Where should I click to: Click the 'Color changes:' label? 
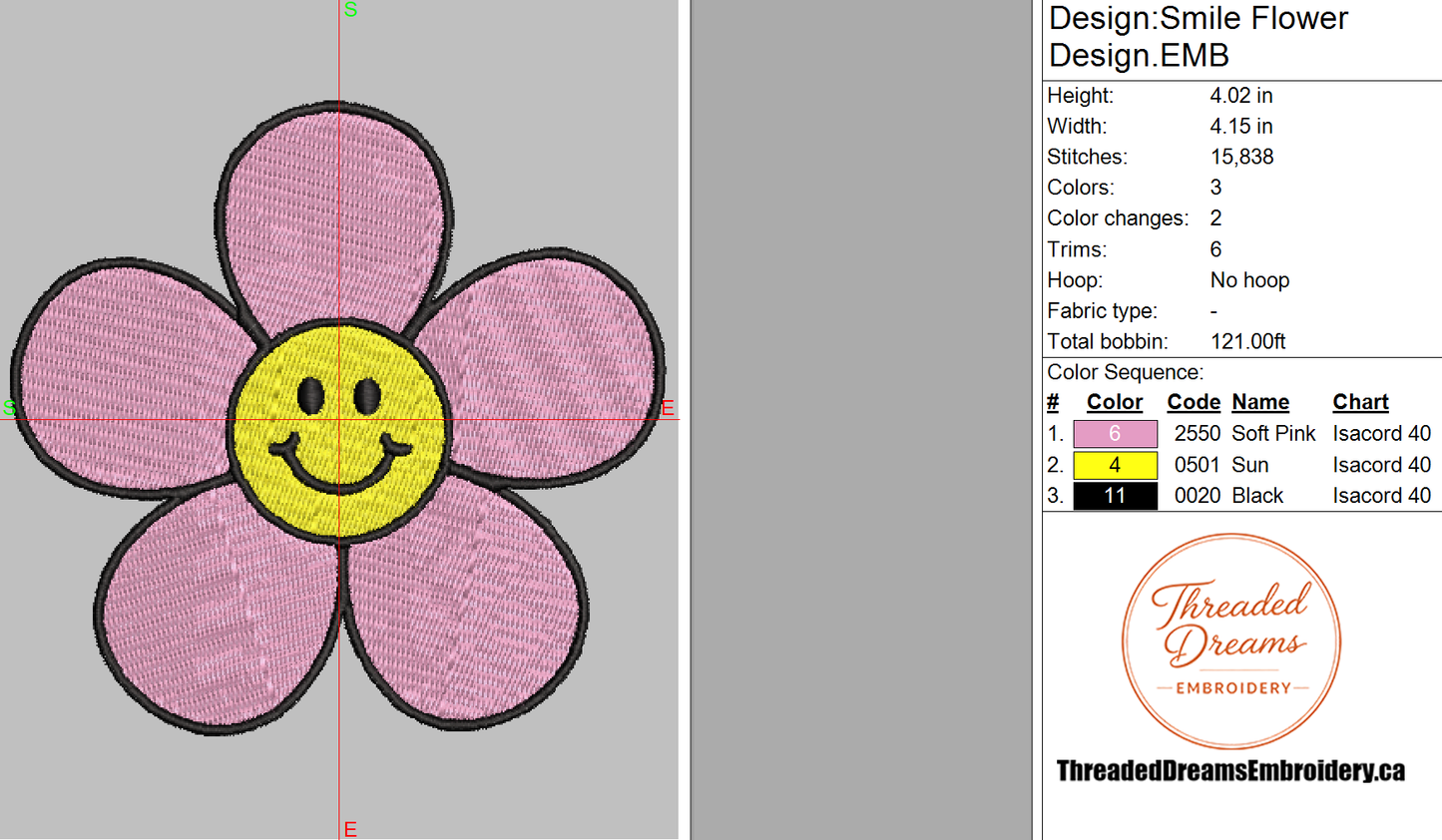coord(1118,218)
